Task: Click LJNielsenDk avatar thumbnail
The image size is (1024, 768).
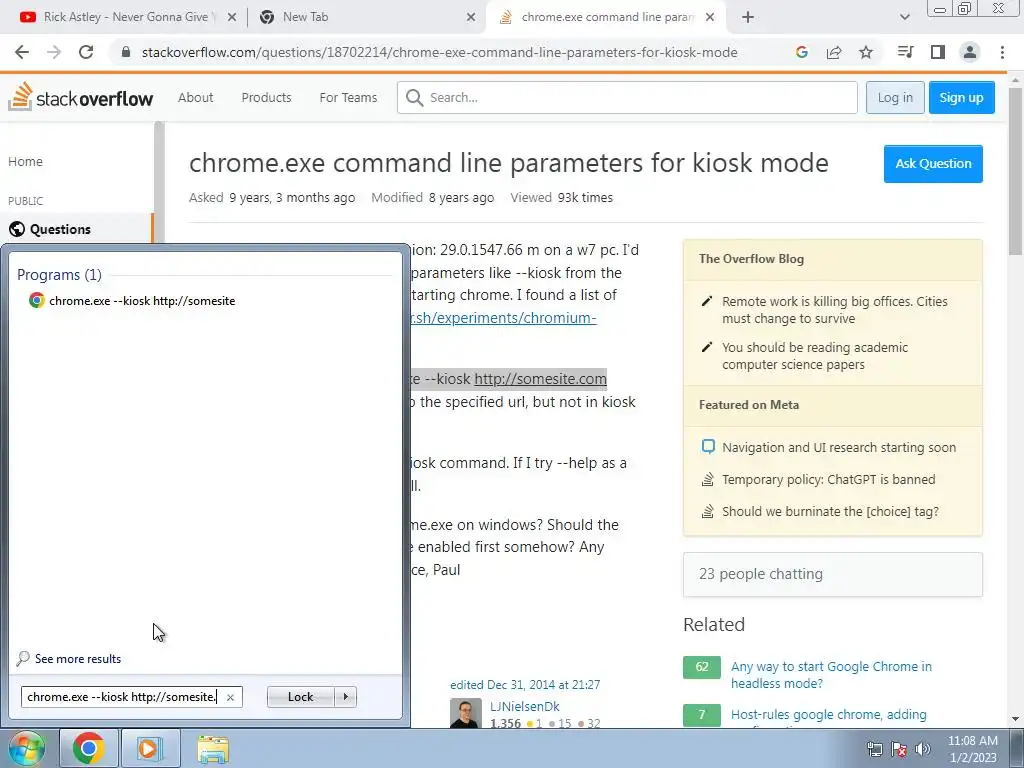Action: pyautogui.click(x=466, y=713)
